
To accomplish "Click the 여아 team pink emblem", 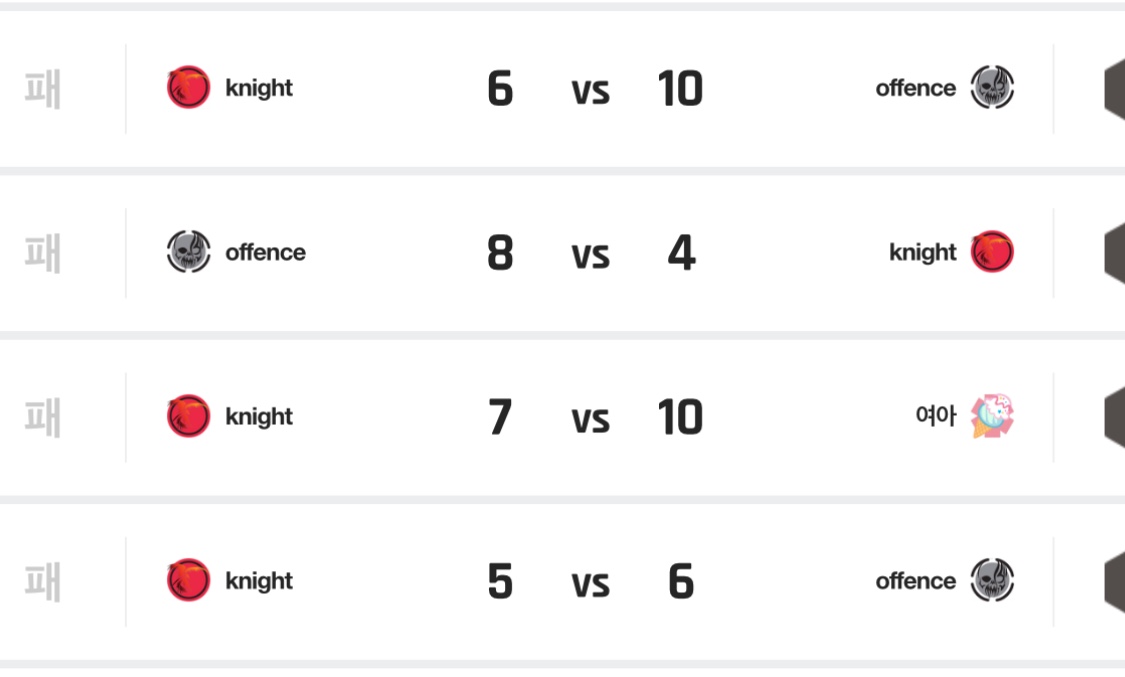I will [992, 416].
